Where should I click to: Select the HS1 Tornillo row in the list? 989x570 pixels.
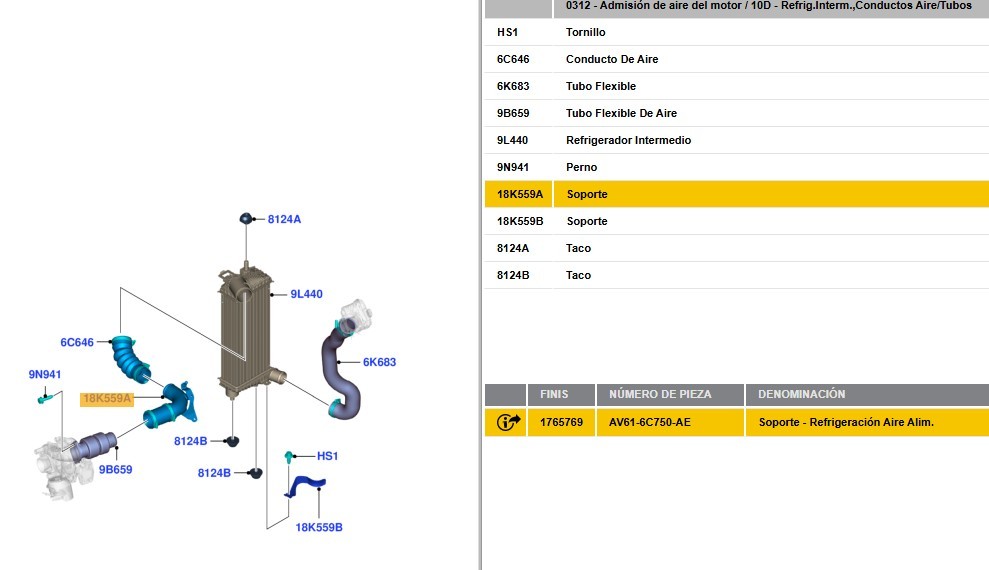pos(736,32)
